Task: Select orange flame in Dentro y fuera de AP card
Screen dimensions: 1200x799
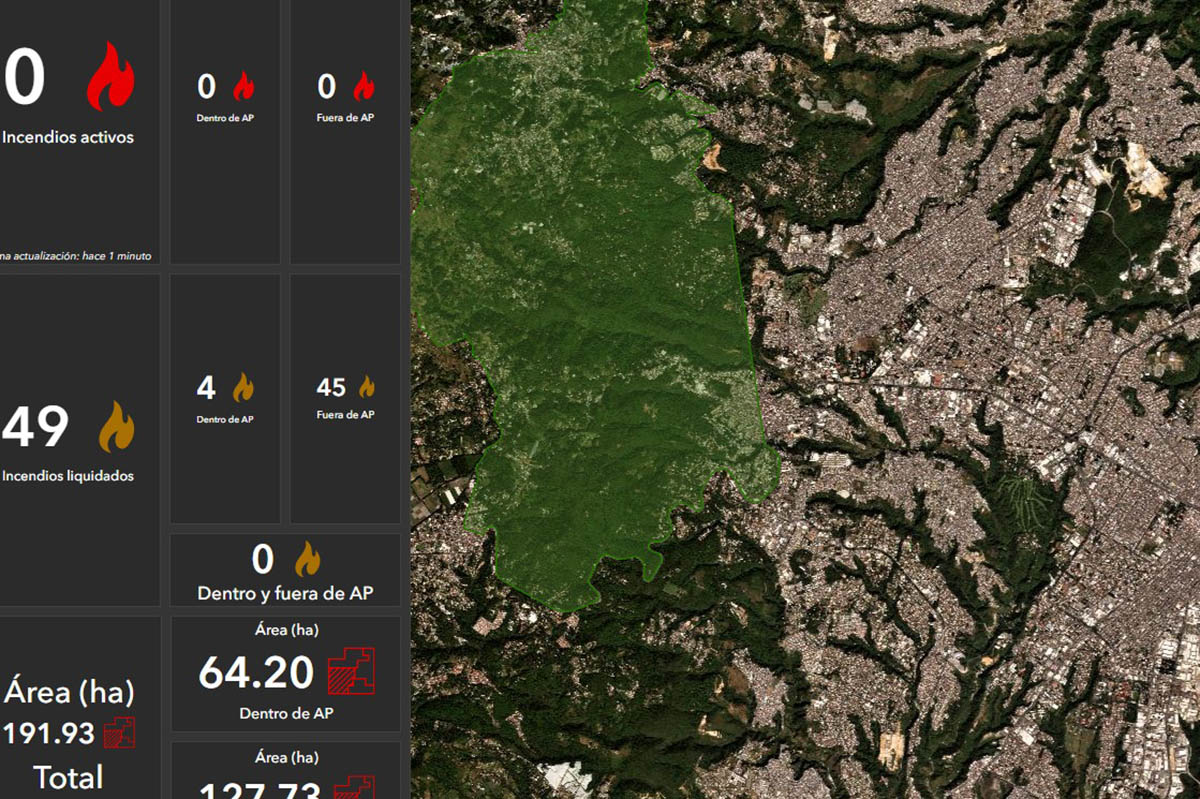Action: coord(307,560)
